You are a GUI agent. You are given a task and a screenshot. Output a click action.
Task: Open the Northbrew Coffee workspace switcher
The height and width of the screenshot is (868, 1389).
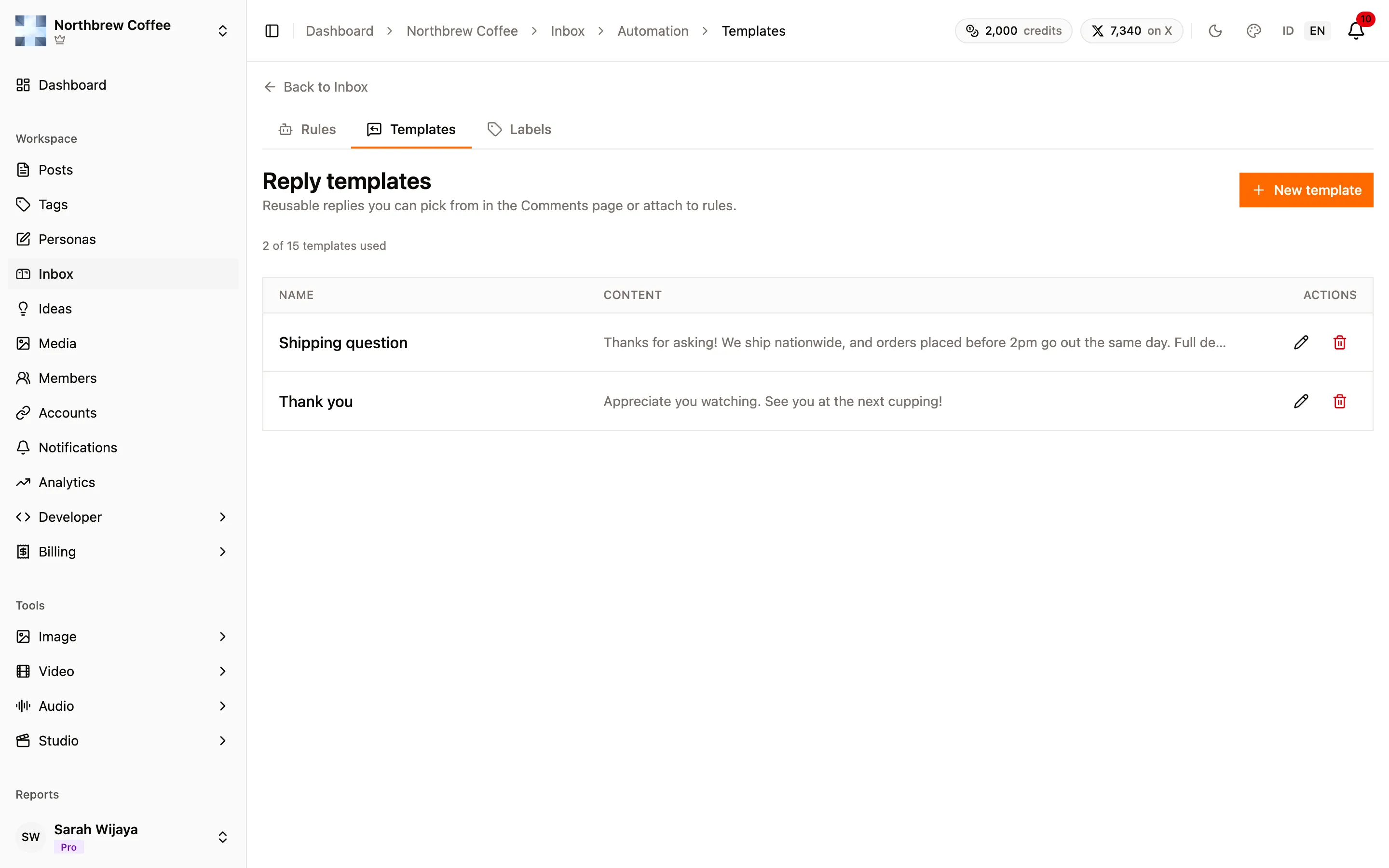pos(123,31)
